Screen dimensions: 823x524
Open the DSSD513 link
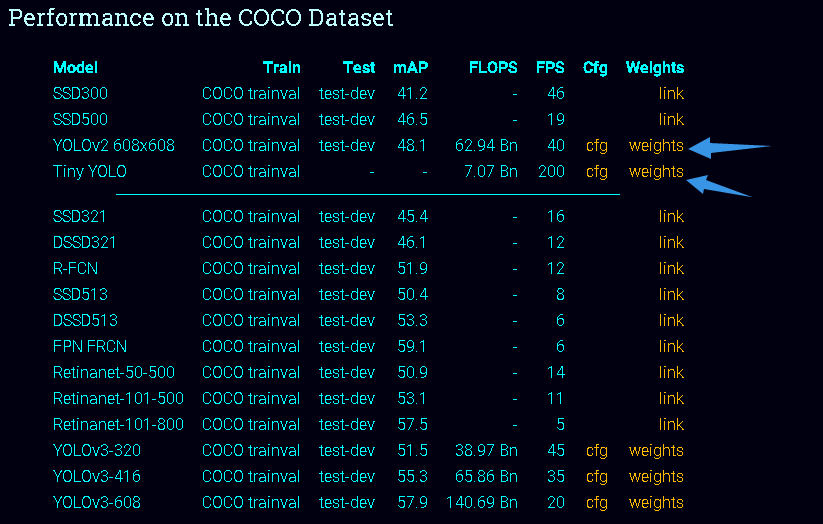pos(671,320)
